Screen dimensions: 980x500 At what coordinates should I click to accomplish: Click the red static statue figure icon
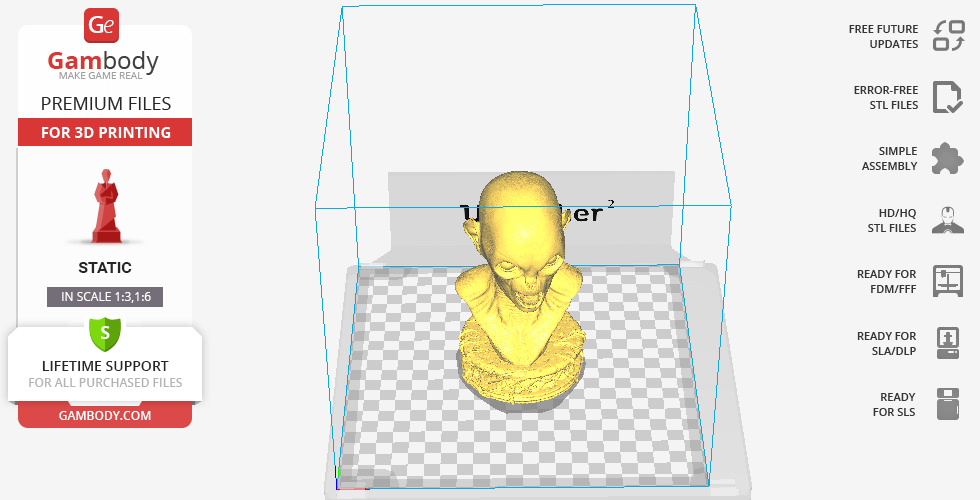105,207
